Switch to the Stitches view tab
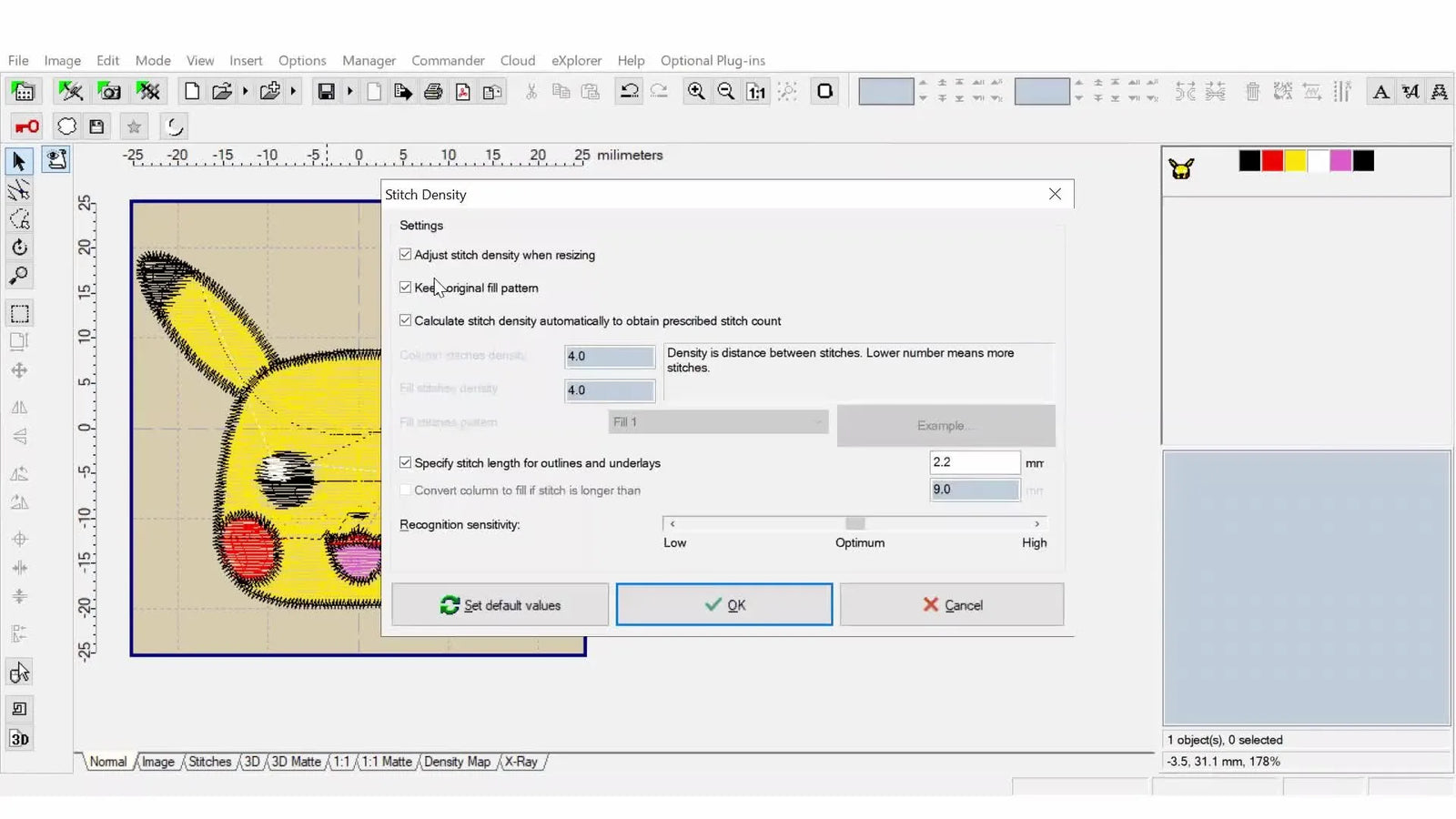This screenshot has width=1456, height=819. tap(209, 762)
